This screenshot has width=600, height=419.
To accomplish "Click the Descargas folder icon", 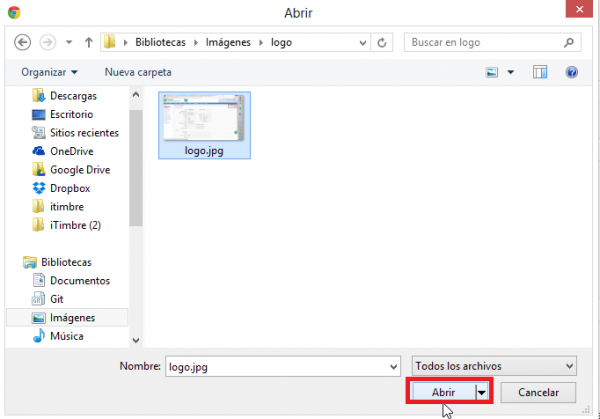I will click(38, 96).
